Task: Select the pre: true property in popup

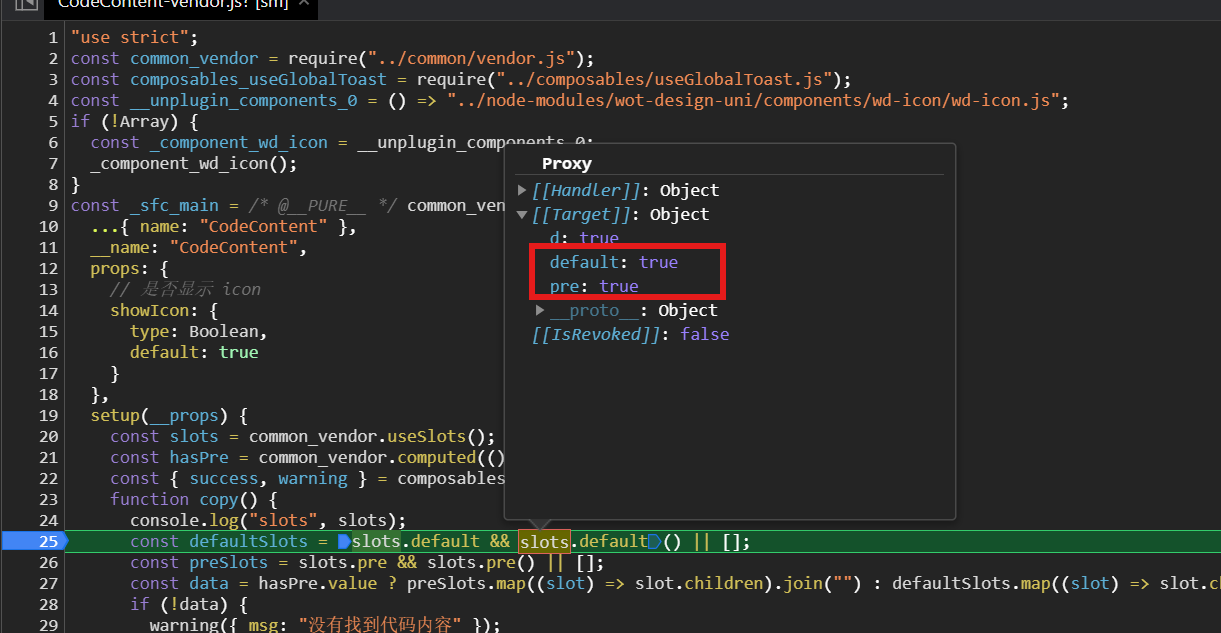Action: (593, 287)
